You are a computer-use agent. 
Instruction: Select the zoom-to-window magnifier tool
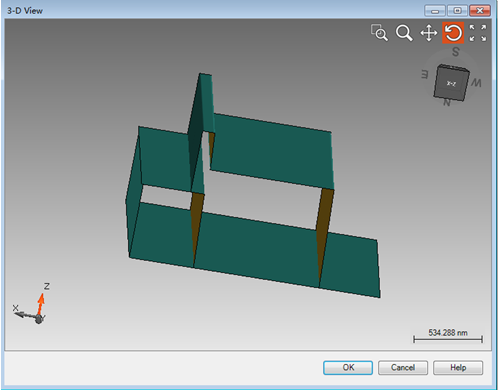(x=379, y=33)
